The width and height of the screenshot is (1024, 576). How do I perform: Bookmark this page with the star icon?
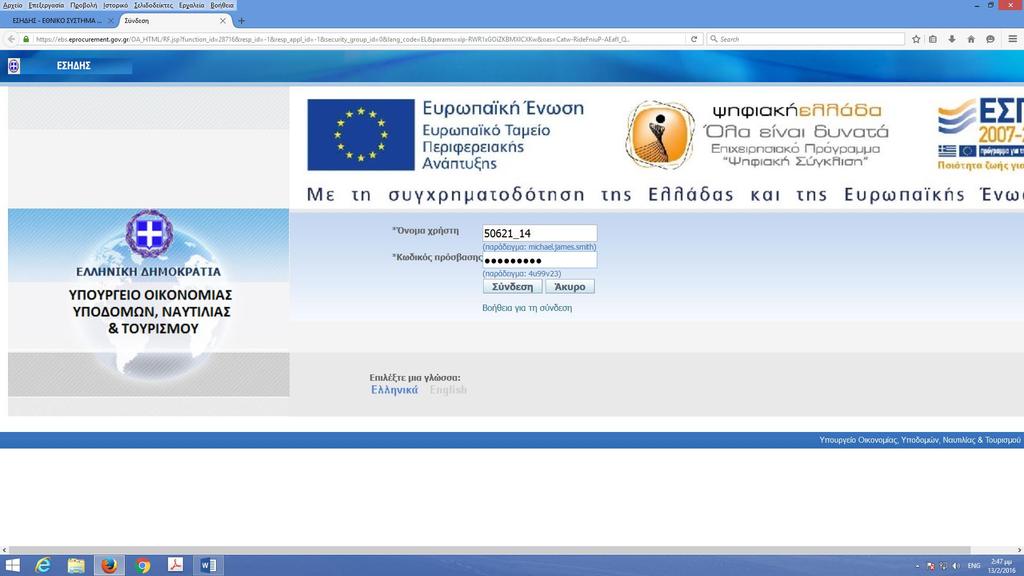coord(916,39)
